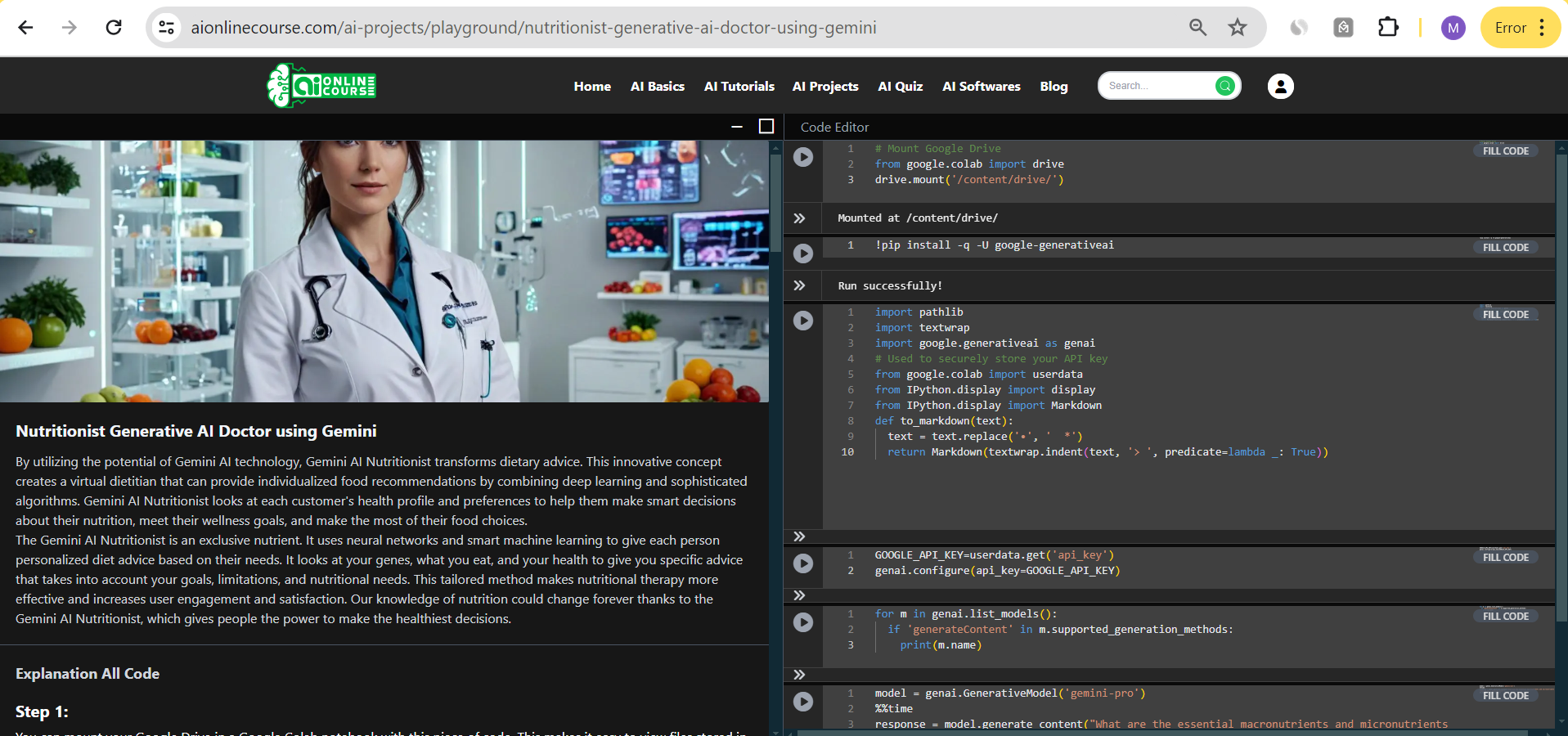Open the AI Basics menu
The height and width of the screenshot is (736, 1568).
pyautogui.click(x=658, y=86)
